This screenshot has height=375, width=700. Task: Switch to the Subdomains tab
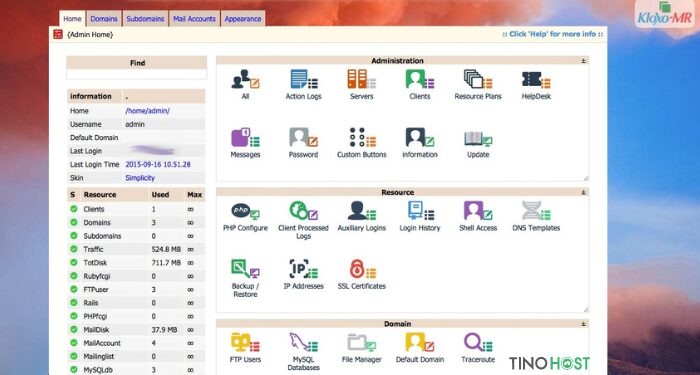145,19
